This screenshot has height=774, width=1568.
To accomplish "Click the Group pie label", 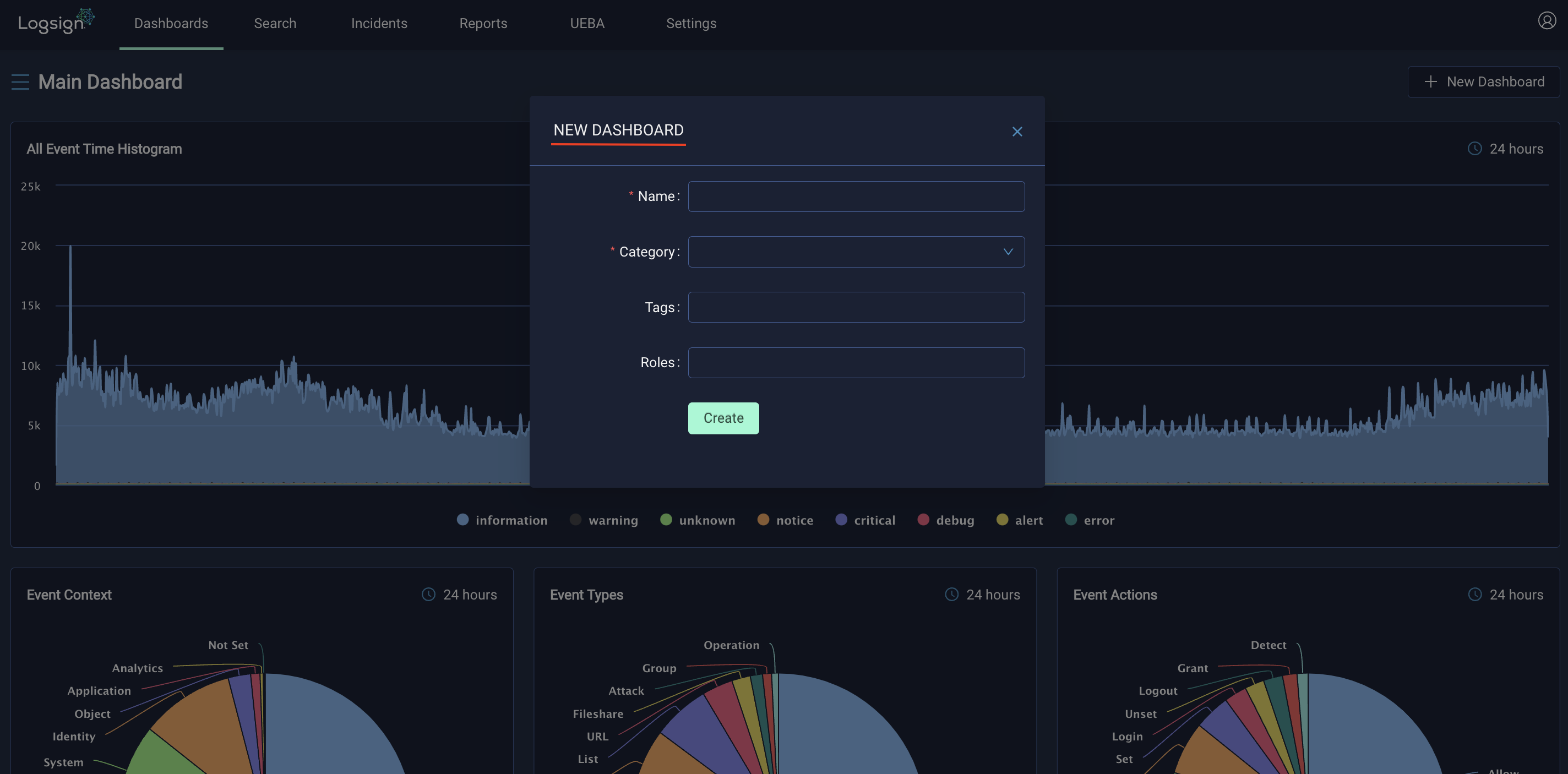I will point(659,668).
